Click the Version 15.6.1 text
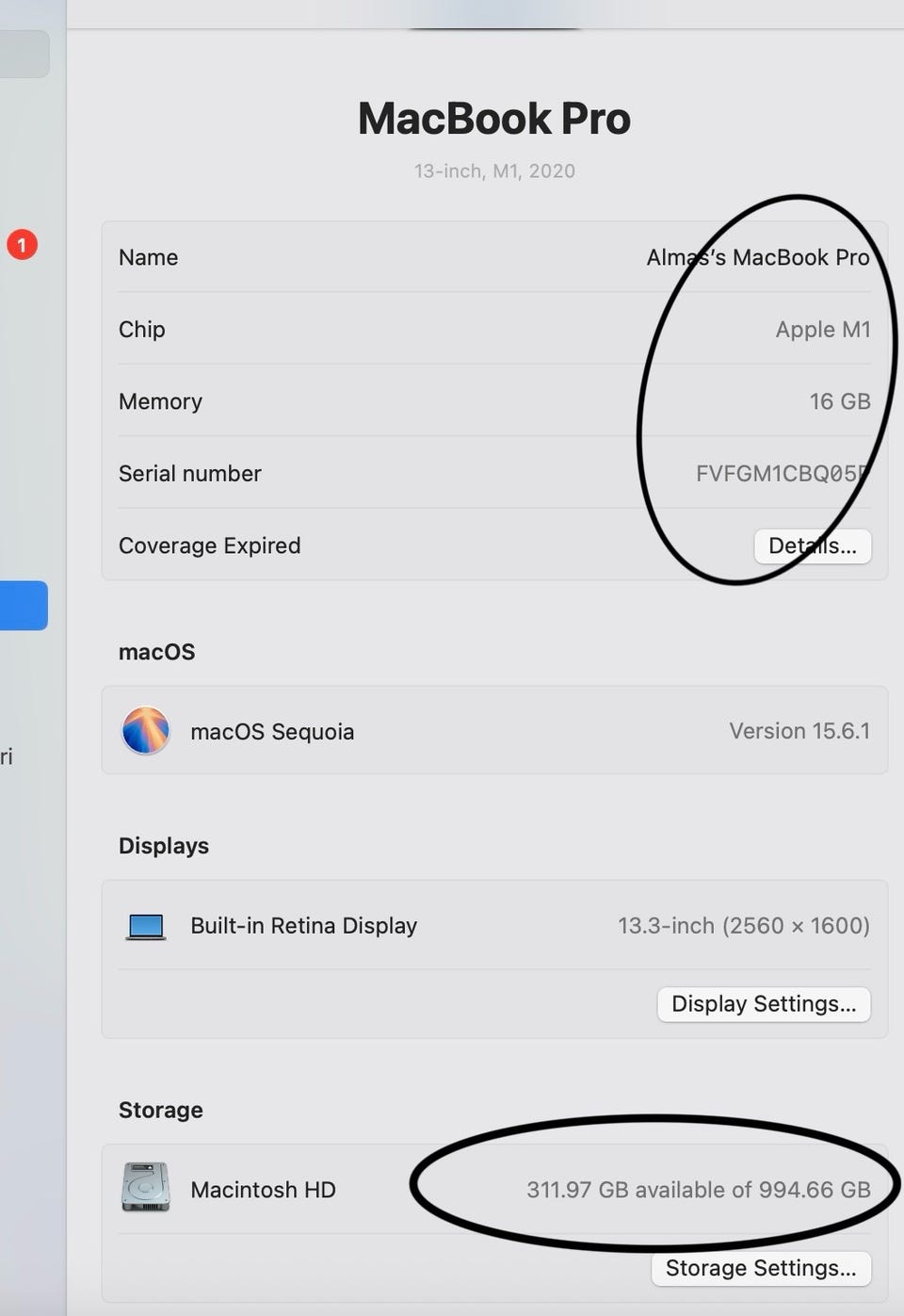This screenshot has width=904, height=1316. point(799,731)
